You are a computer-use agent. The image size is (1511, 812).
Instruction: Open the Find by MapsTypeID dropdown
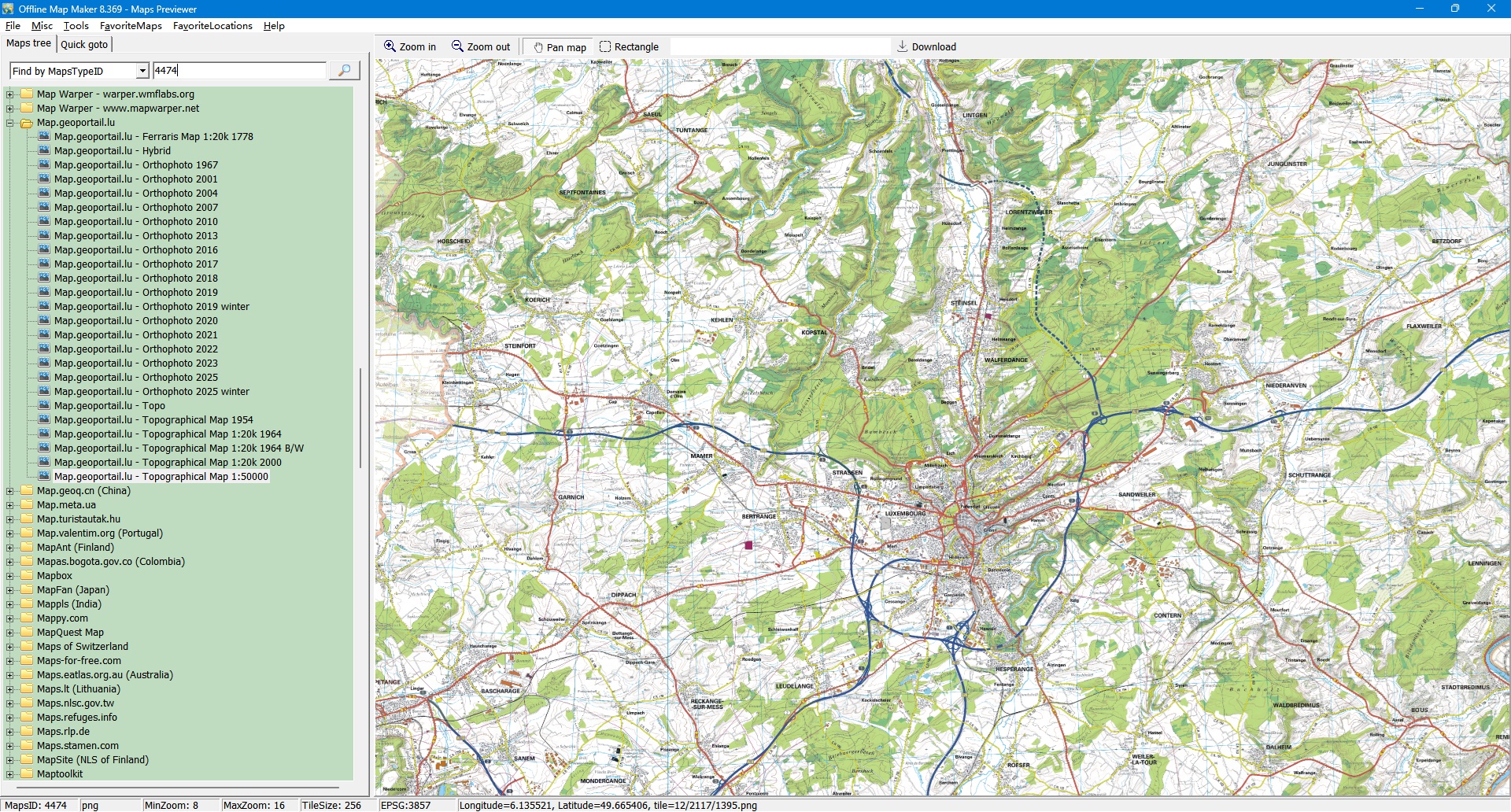click(142, 71)
